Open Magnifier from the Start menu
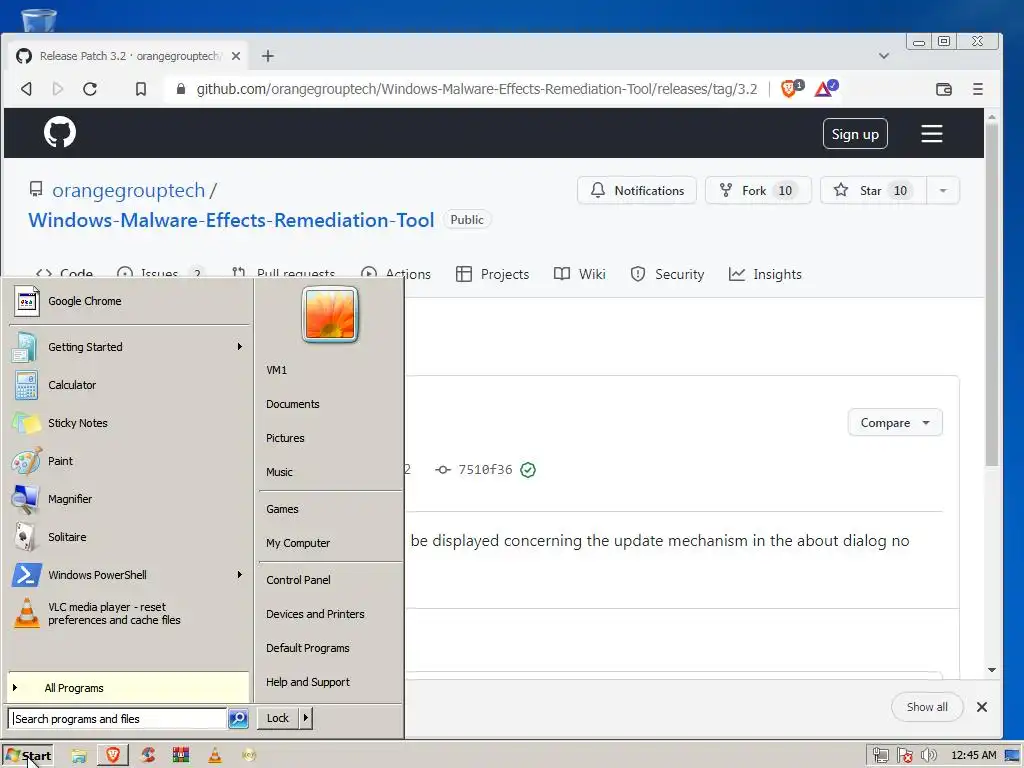Screen dimensions: 1024x768 pyautogui.click(x=129, y=499)
